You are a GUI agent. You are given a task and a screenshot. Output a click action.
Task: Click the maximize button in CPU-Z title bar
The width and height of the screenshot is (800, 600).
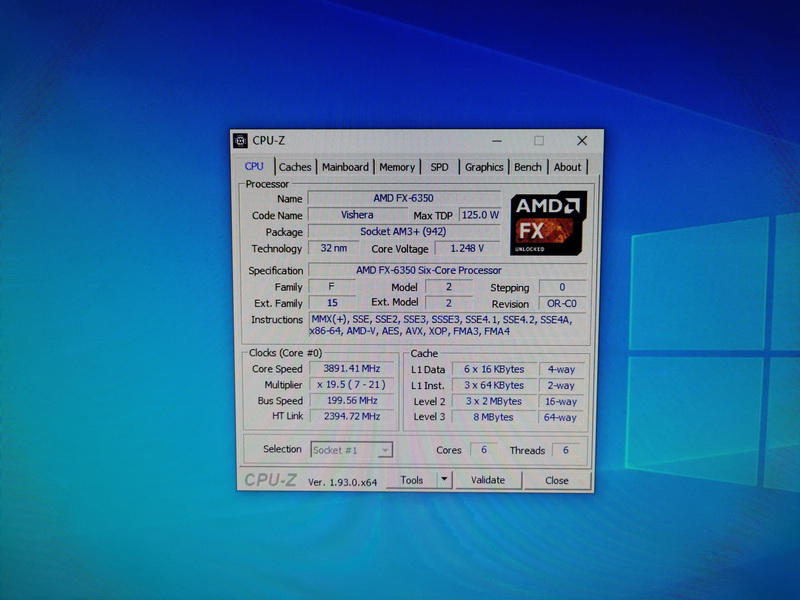point(539,141)
